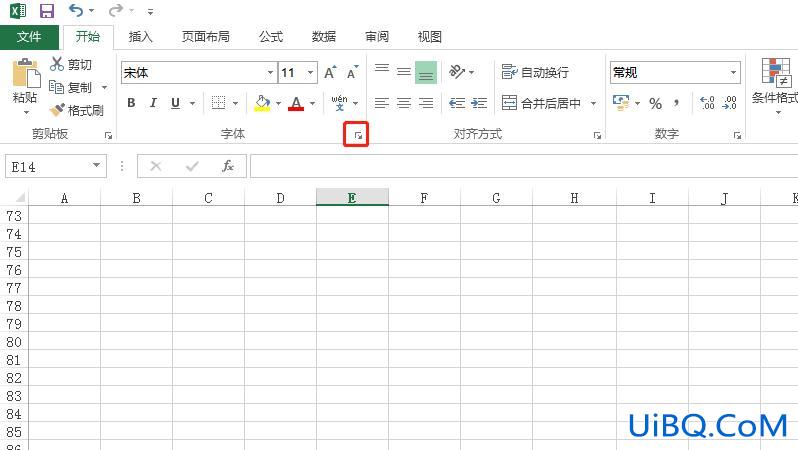Open the 对齐方式 alignment dialog launcher

coord(597,135)
